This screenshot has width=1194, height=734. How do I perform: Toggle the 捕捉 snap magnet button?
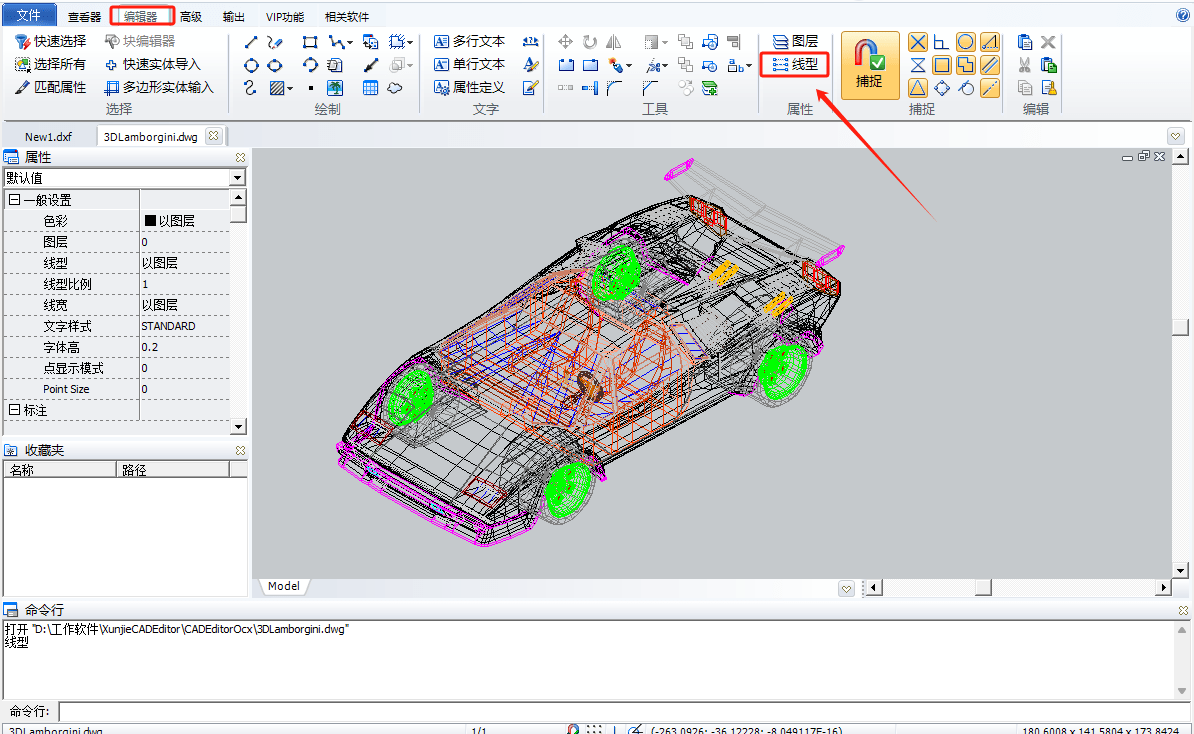pyautogui.click(x=869, y=65)
